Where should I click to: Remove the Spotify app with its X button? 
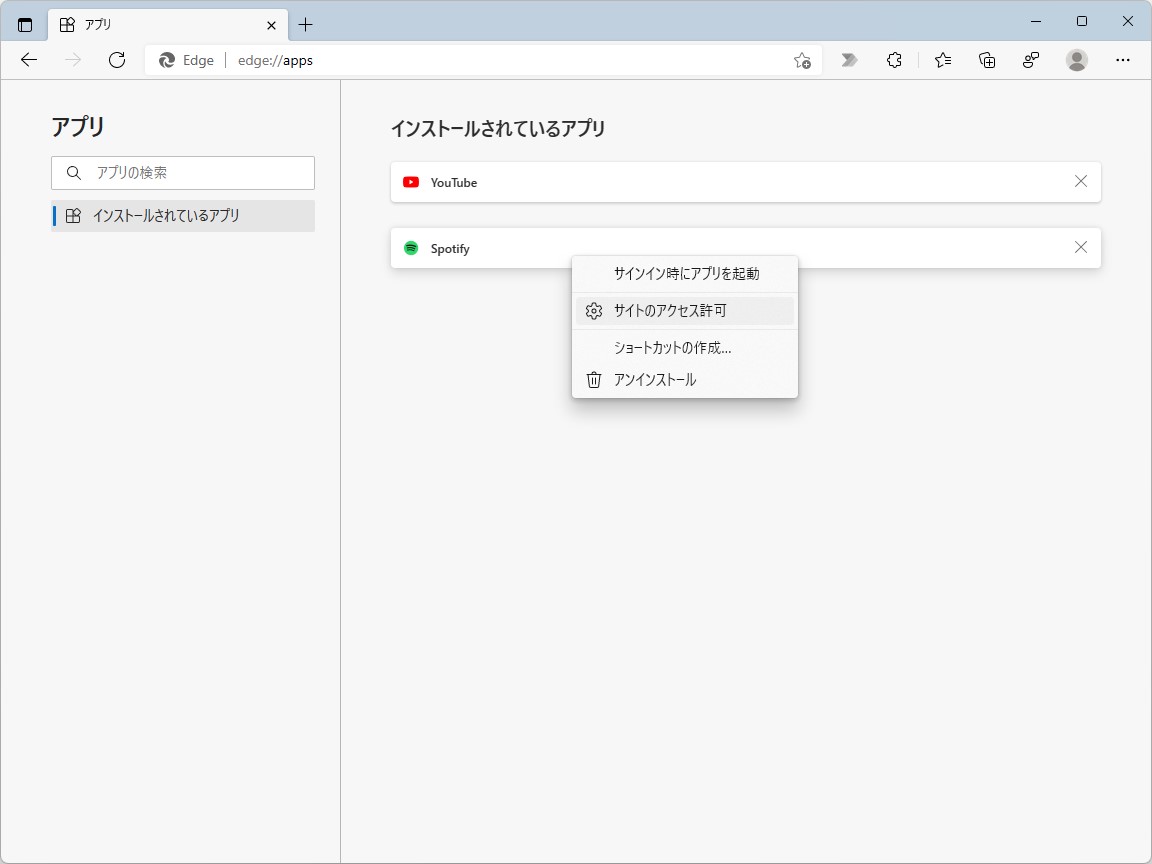(1080, 247)
